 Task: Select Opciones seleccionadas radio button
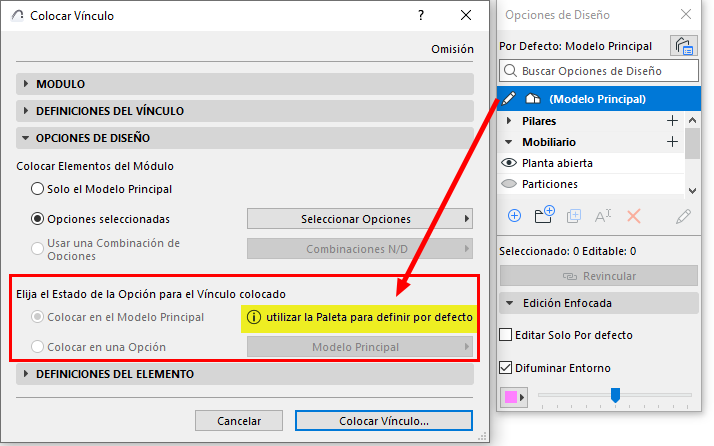coord(37,219)
